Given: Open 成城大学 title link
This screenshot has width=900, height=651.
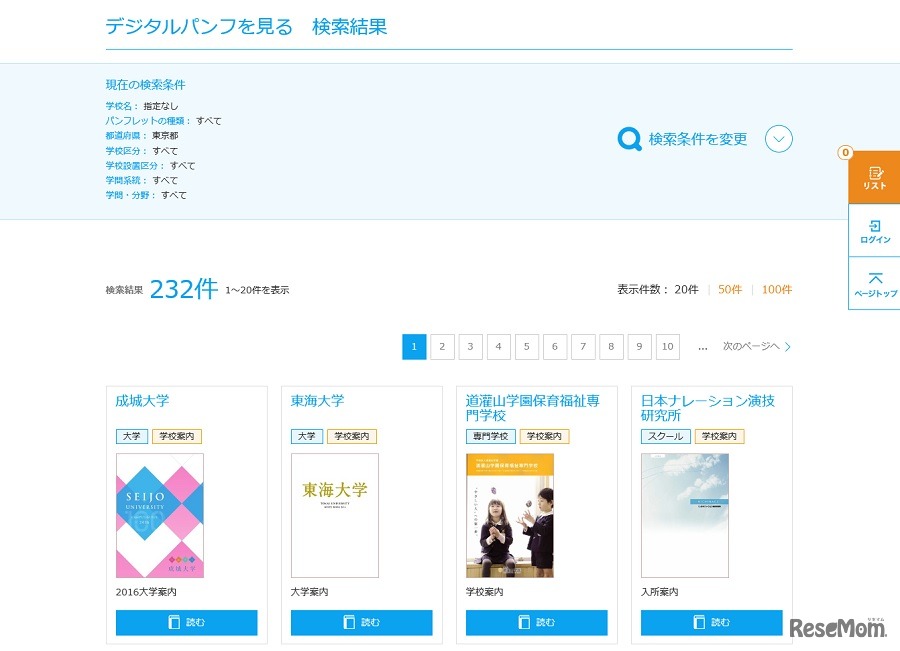Looking at the screenshot, I should [x=142, y=401].
